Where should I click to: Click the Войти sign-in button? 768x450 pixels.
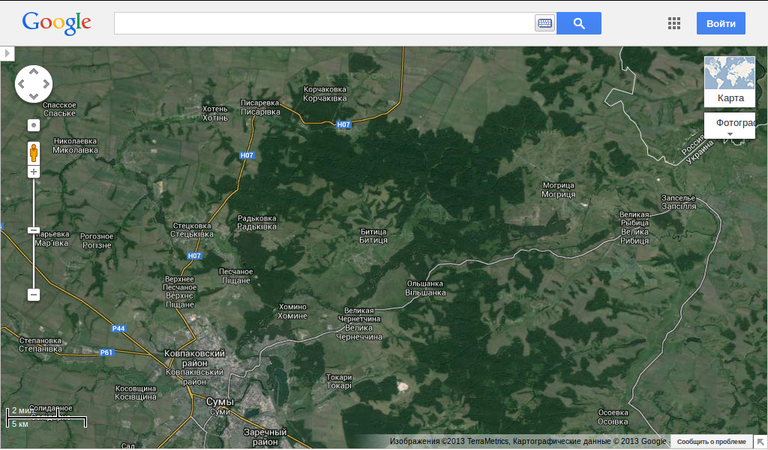tap(720, 23)
